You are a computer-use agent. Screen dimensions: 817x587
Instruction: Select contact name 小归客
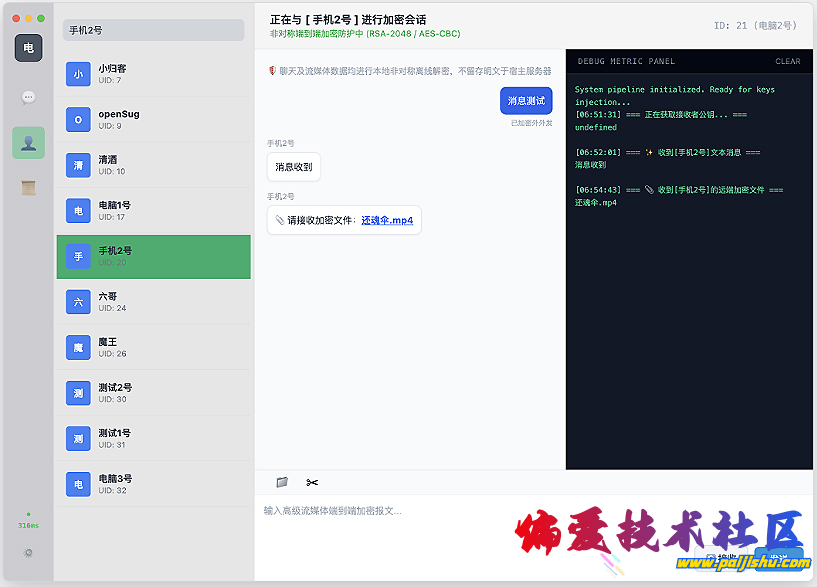pos(113,68)
